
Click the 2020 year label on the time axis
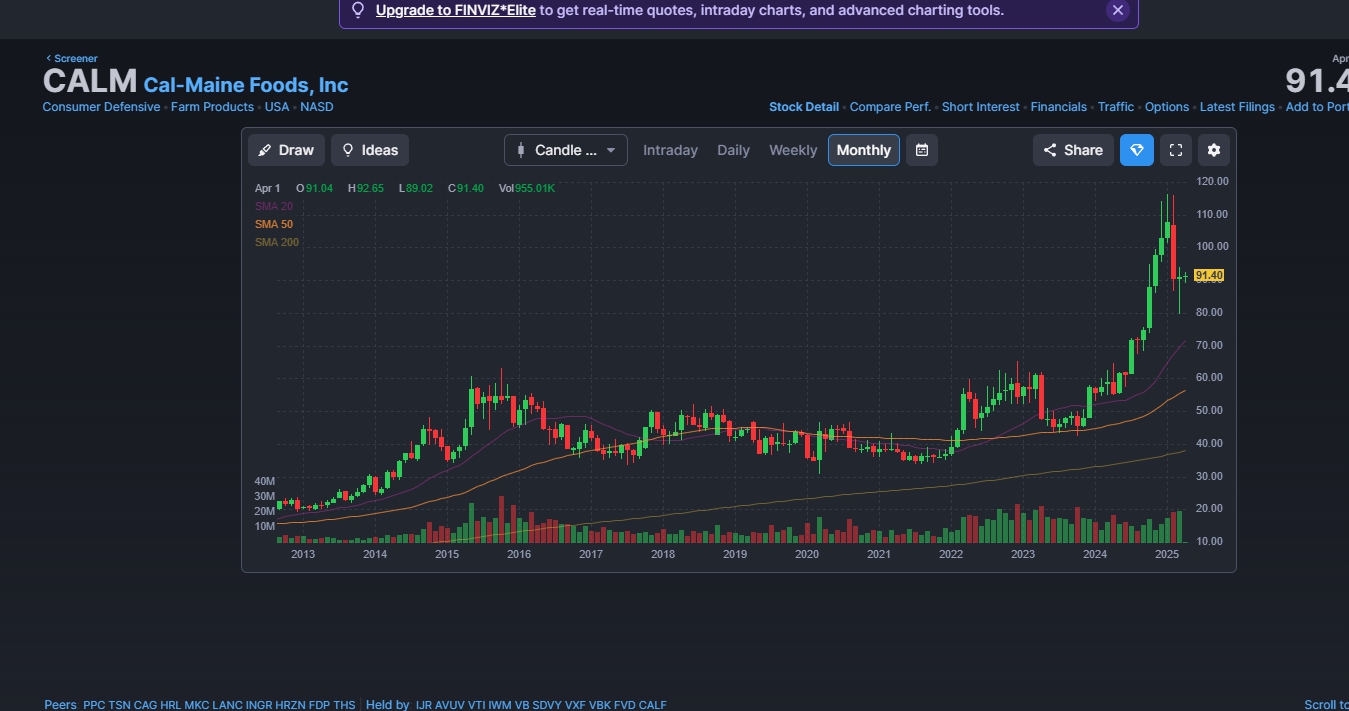coord(807,554)
